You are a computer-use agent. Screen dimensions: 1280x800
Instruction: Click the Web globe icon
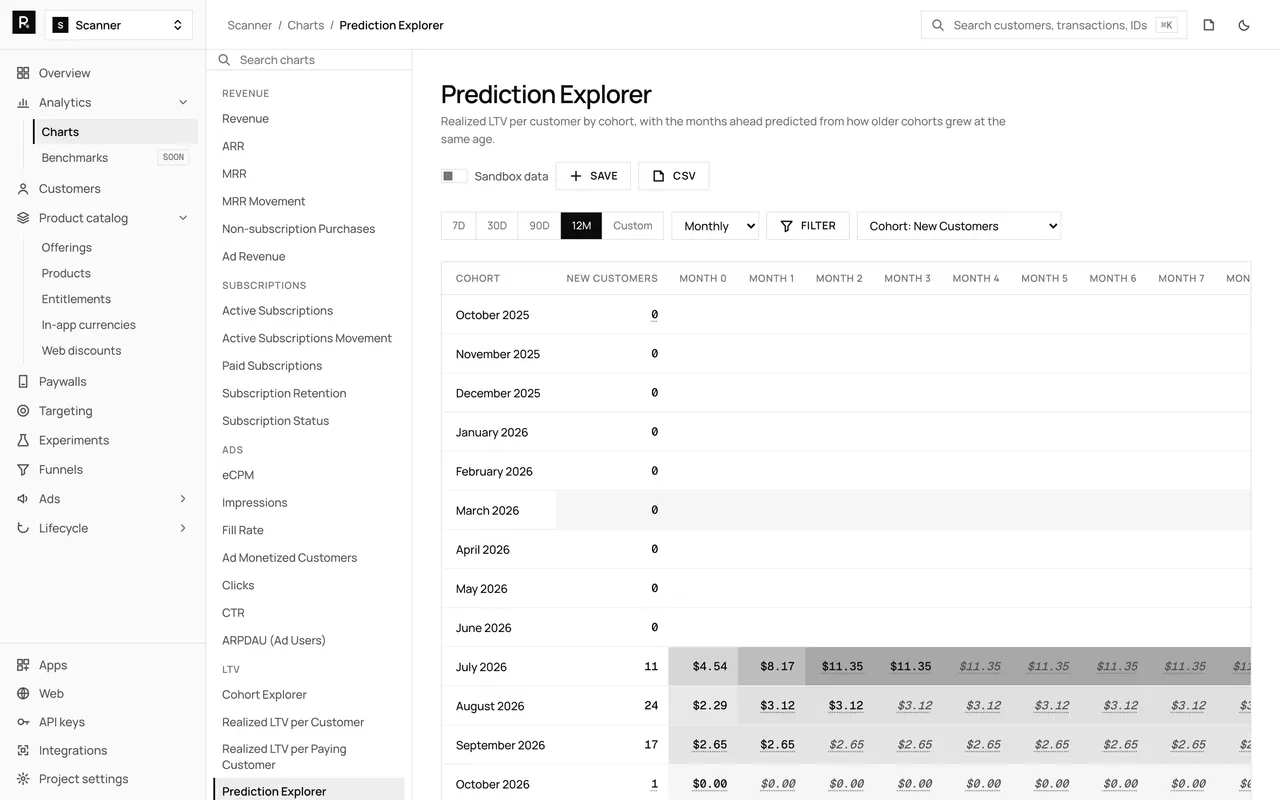pos(23,693)
